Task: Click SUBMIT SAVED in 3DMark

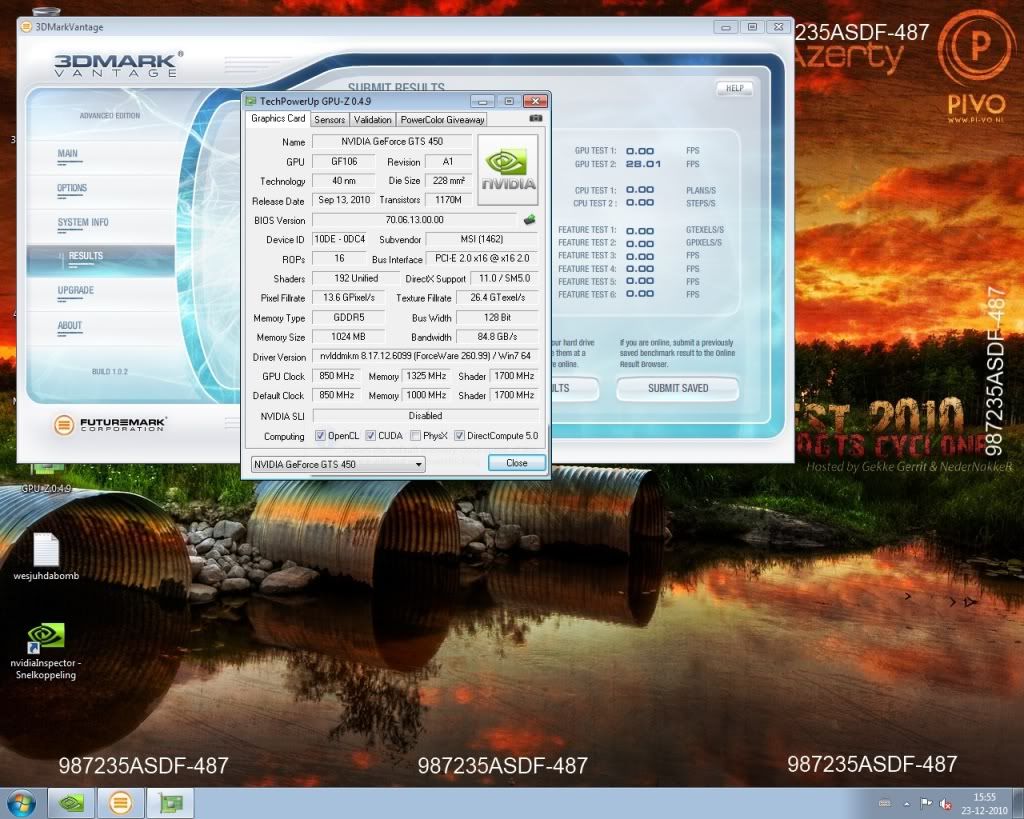Action: pyautogui.click(x=678, y=389)
